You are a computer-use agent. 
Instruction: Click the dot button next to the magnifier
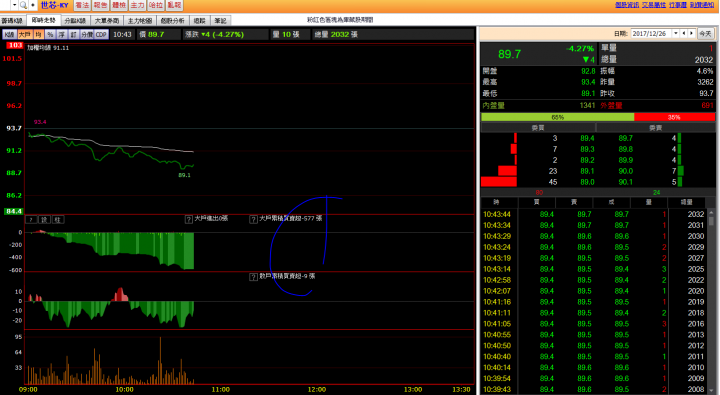tap(32, 5)
